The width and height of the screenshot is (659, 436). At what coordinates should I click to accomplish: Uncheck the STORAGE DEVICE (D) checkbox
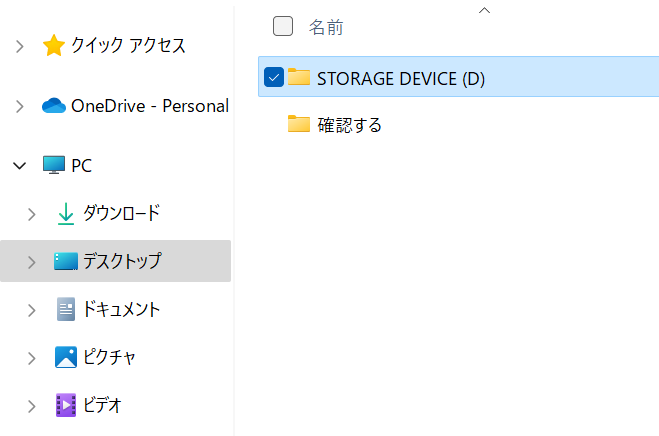tap(274, 77)
